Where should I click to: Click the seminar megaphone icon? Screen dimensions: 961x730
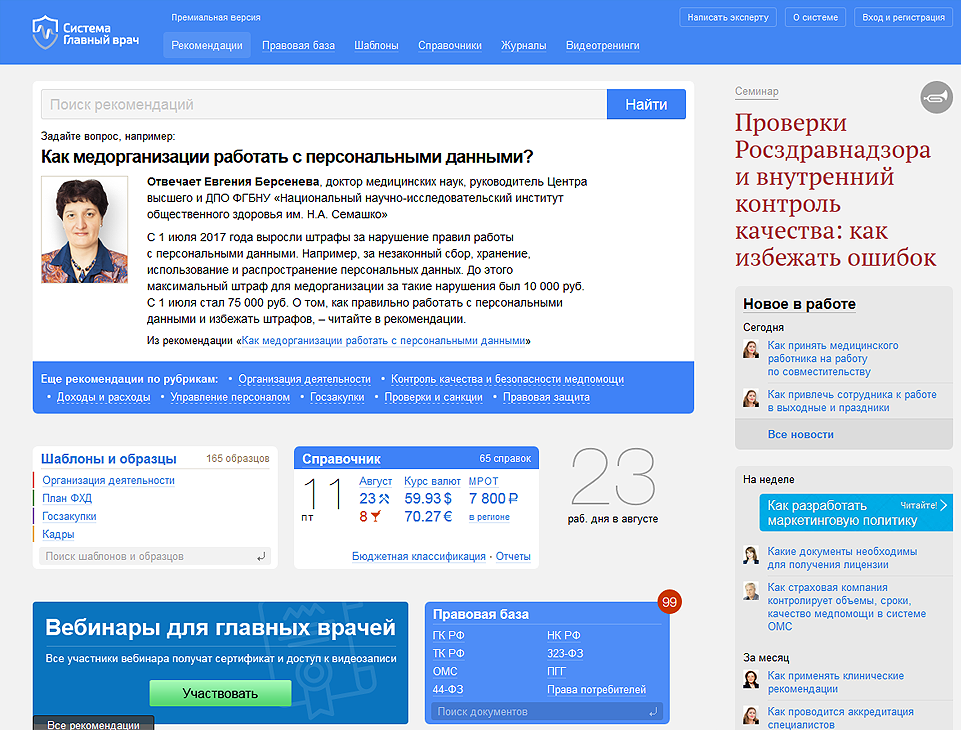(x=936, y=97)
